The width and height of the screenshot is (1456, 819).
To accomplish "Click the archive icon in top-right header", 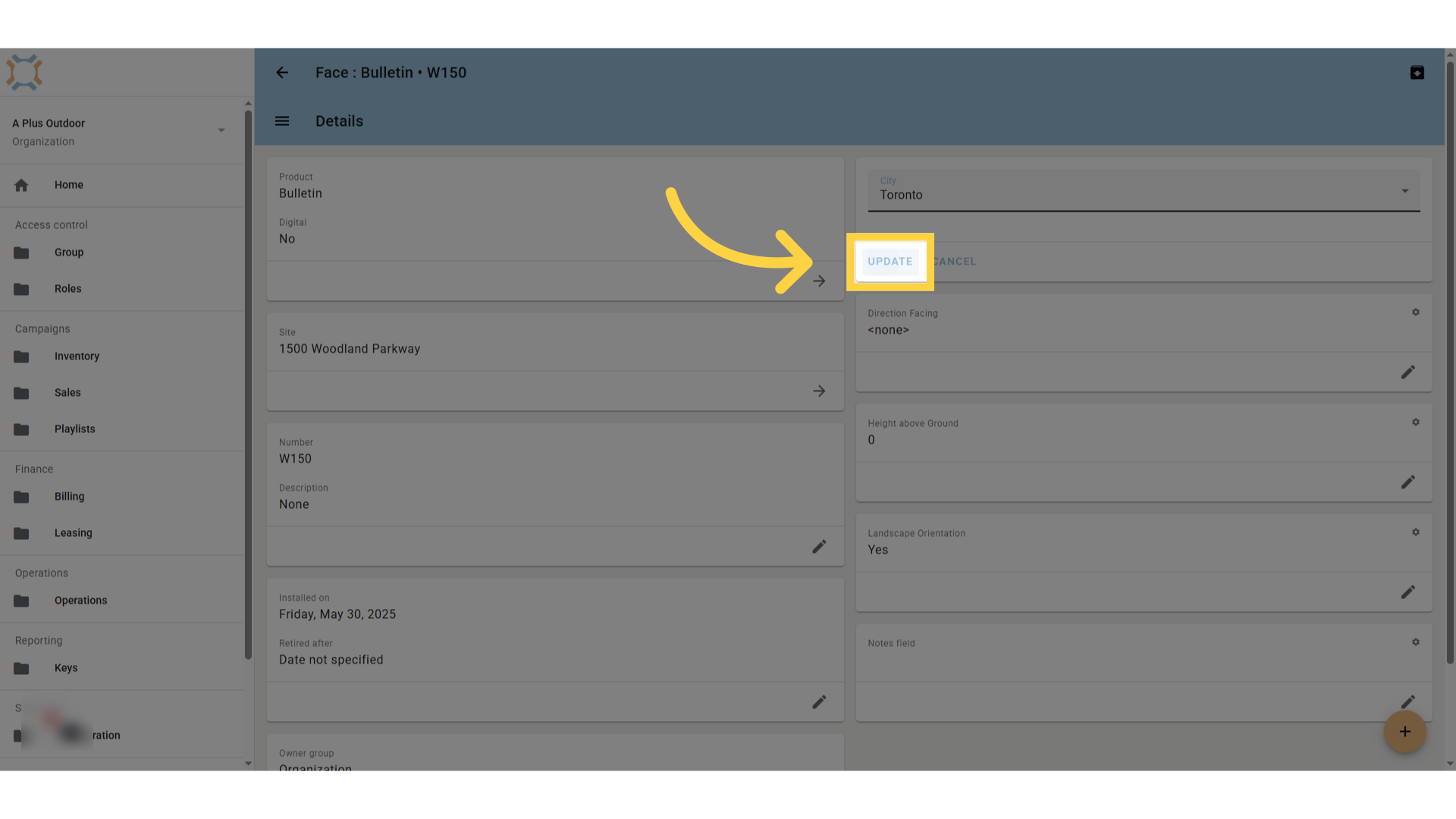I will pyautogui.click(x=1417, y=73).
